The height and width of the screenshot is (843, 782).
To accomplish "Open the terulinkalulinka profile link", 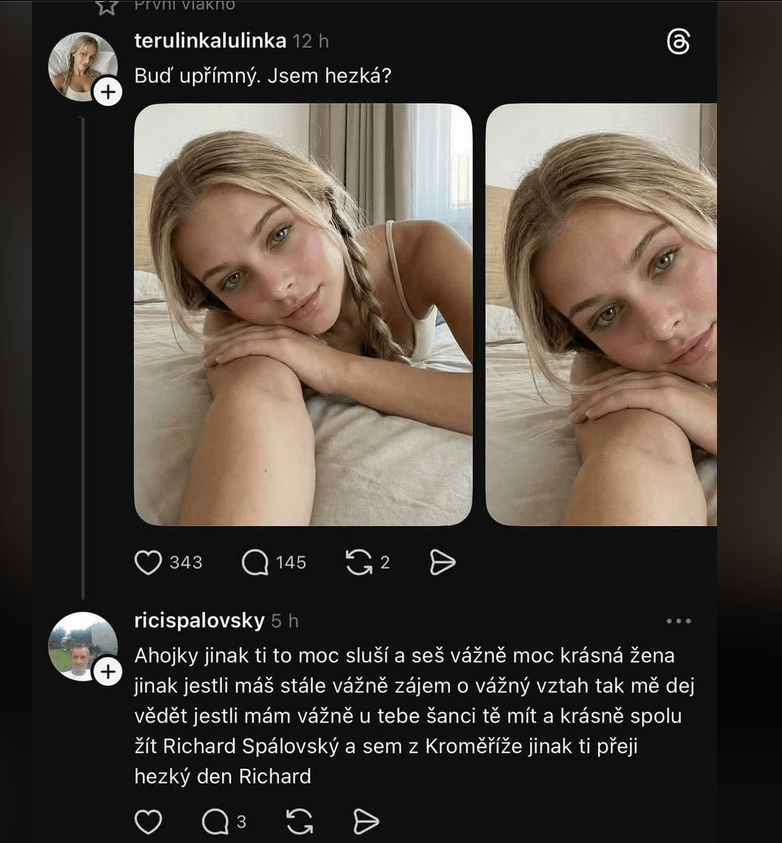I will 210,41.
